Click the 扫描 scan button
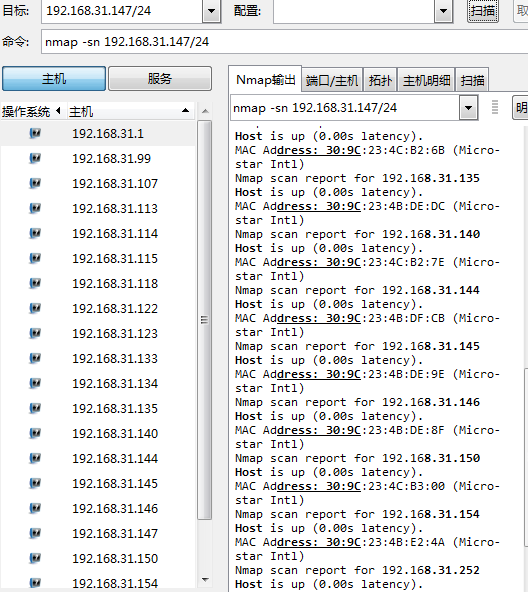The image size is (528, 592). 483,11
